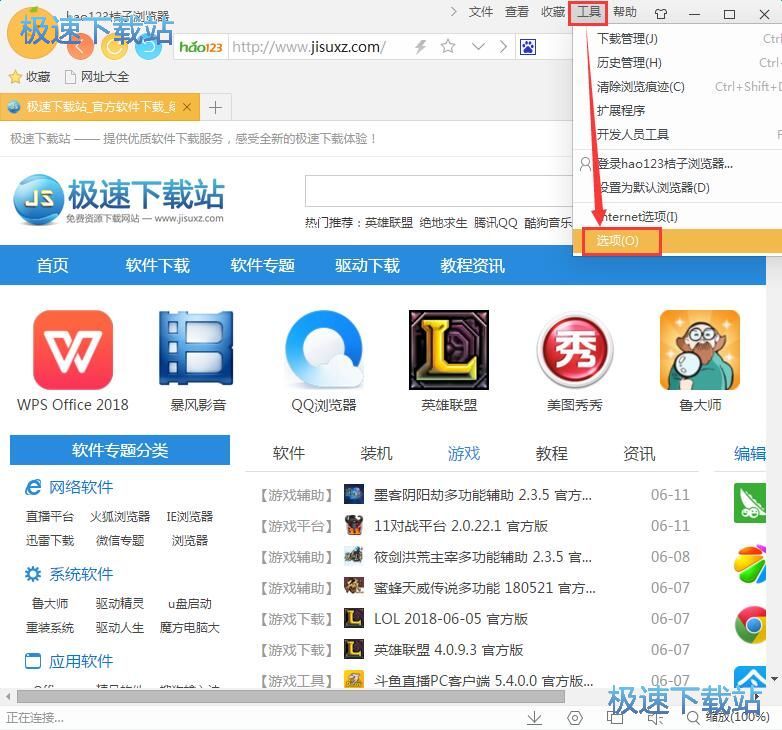Open the page zoom 缩放(100%) control
The image size is (782, 730).
(x=729, y=717)
